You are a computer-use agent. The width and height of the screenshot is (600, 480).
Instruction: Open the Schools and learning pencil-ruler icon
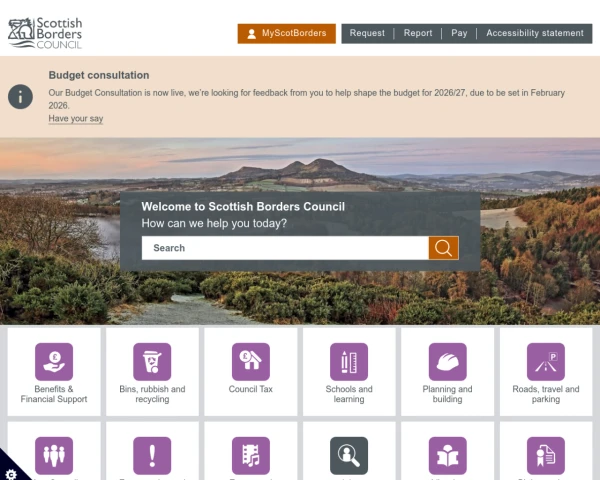pos(349,361)
